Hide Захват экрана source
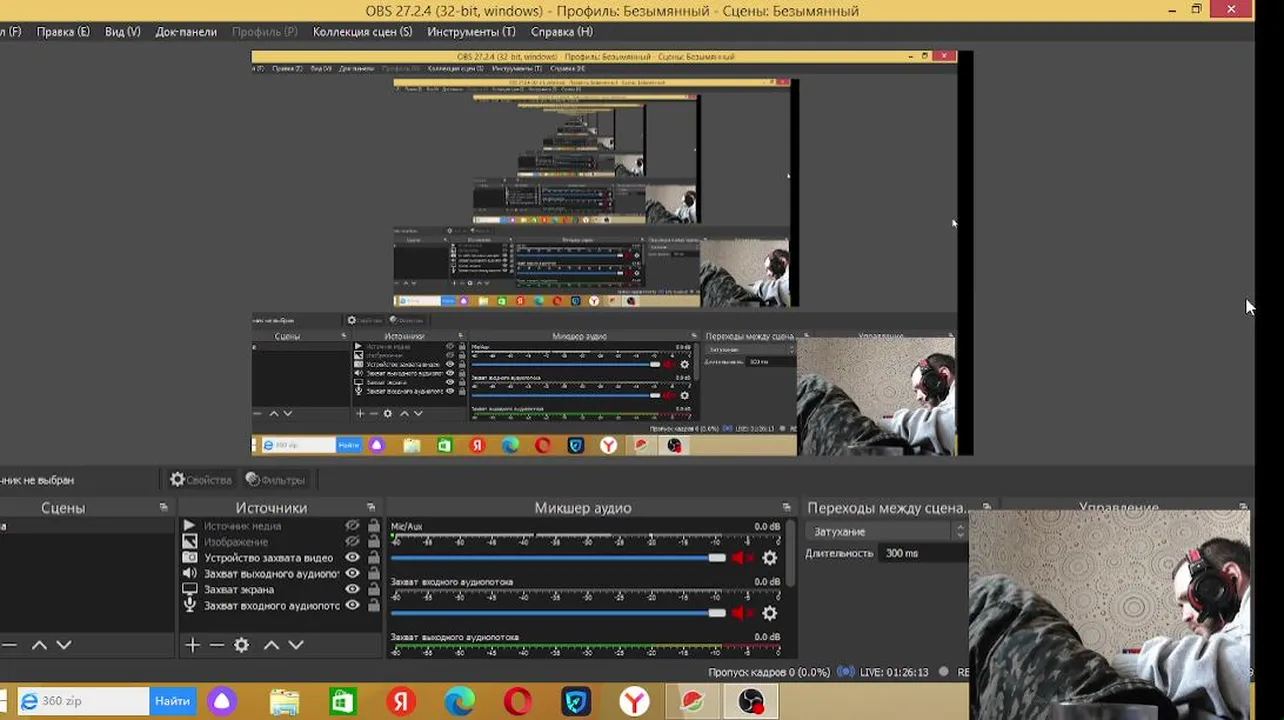The image size is (1284, 720). (352, 590)
